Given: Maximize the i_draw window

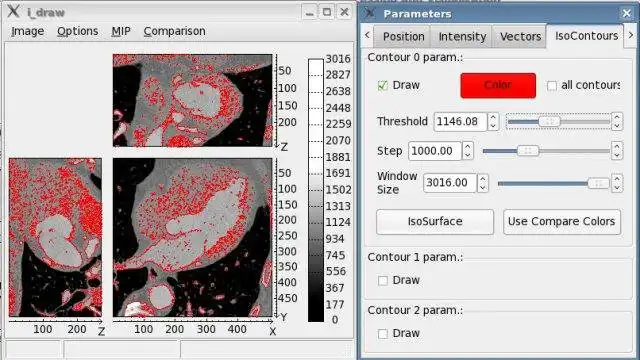Looking at the screenshot, I should [327, 12].
